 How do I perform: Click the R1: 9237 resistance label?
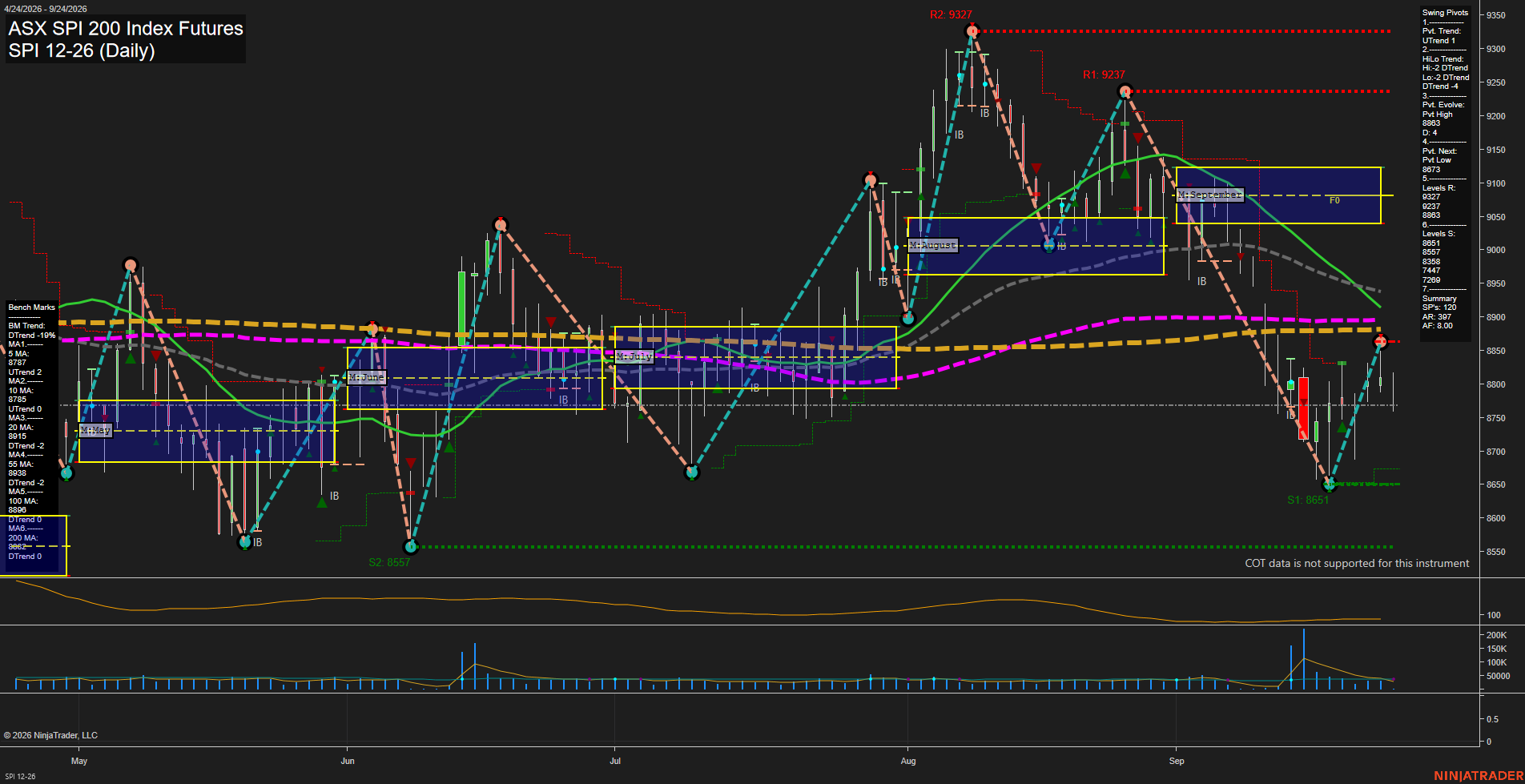[x=1104, y=74]
